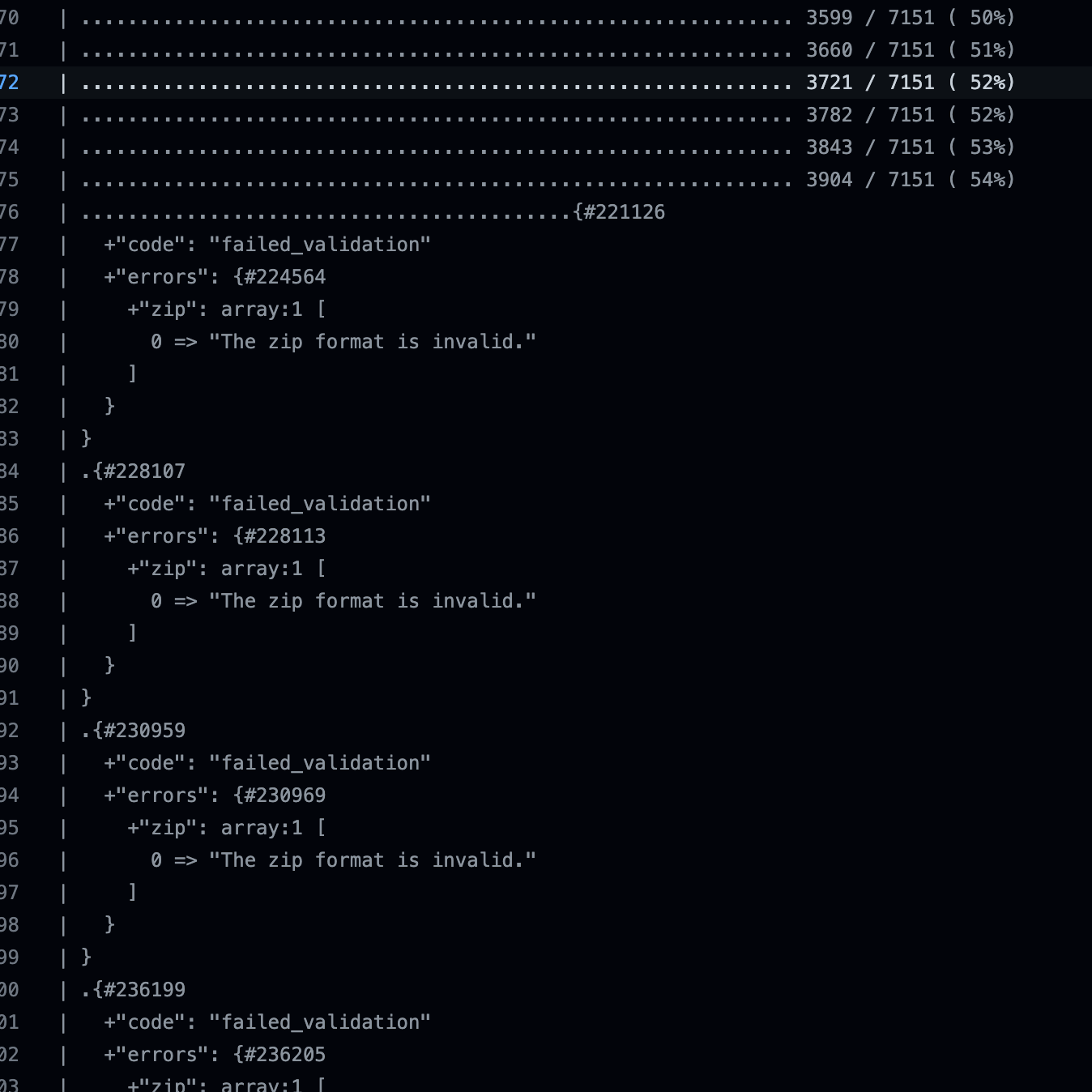Click line number ending in 70
Image resolution: width=1092 pixels, height=1092 pixels.
point(9,18)
